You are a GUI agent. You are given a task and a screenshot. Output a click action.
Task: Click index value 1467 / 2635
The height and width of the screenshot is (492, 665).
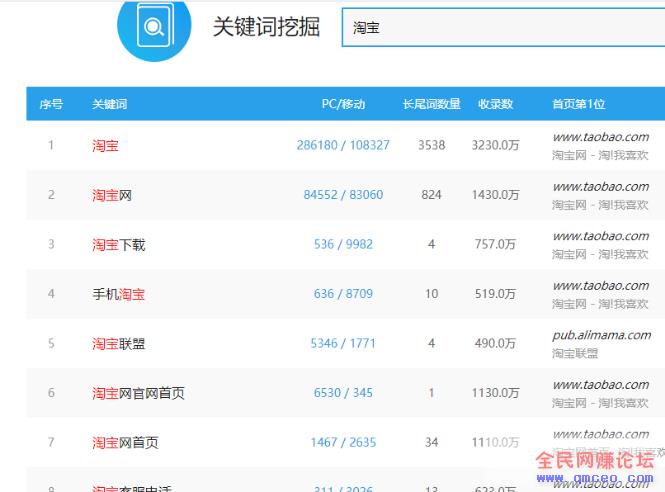[x=343, y=442]
